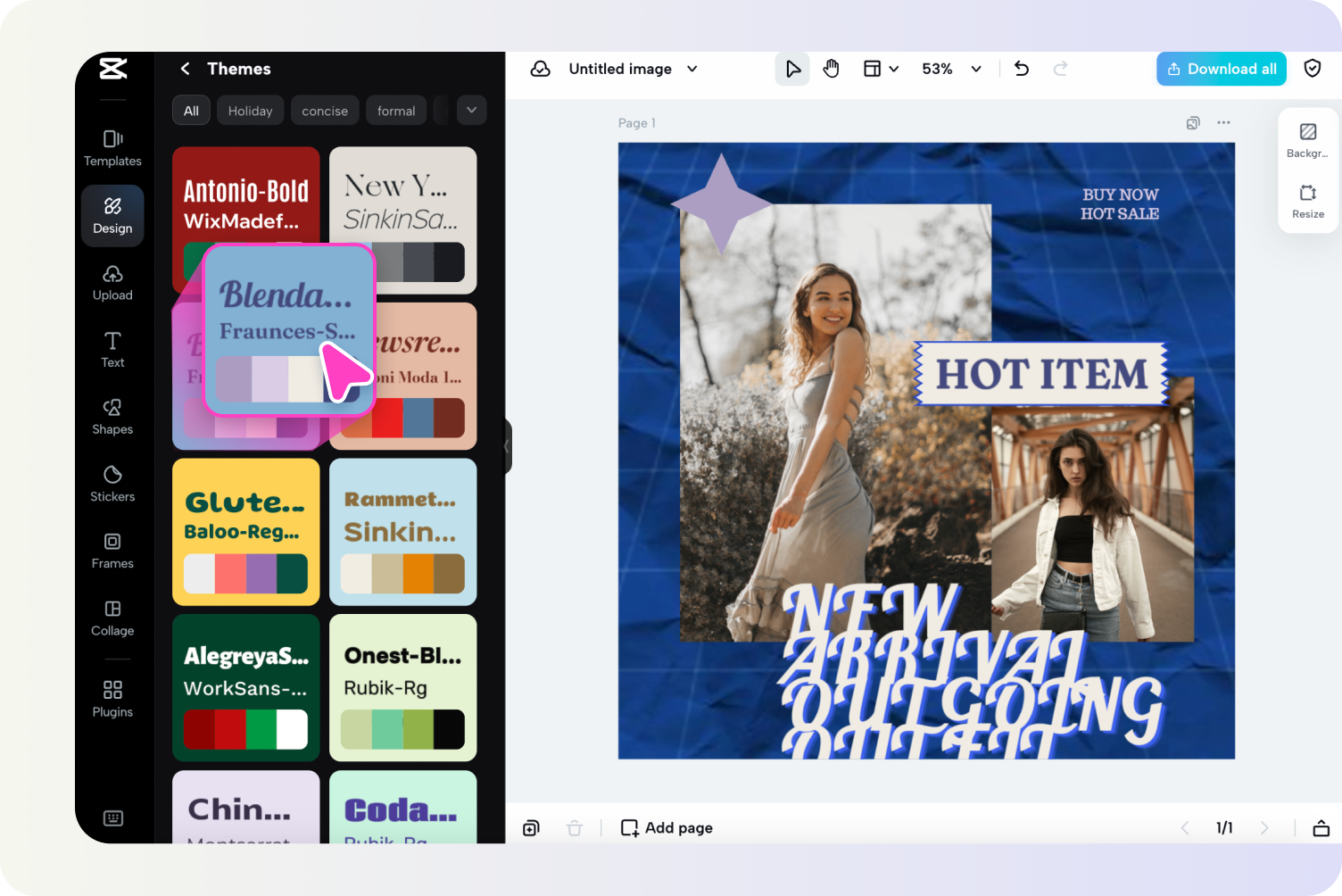
Task: Toggle the formal theme filter
Action: tap(396, 110)
